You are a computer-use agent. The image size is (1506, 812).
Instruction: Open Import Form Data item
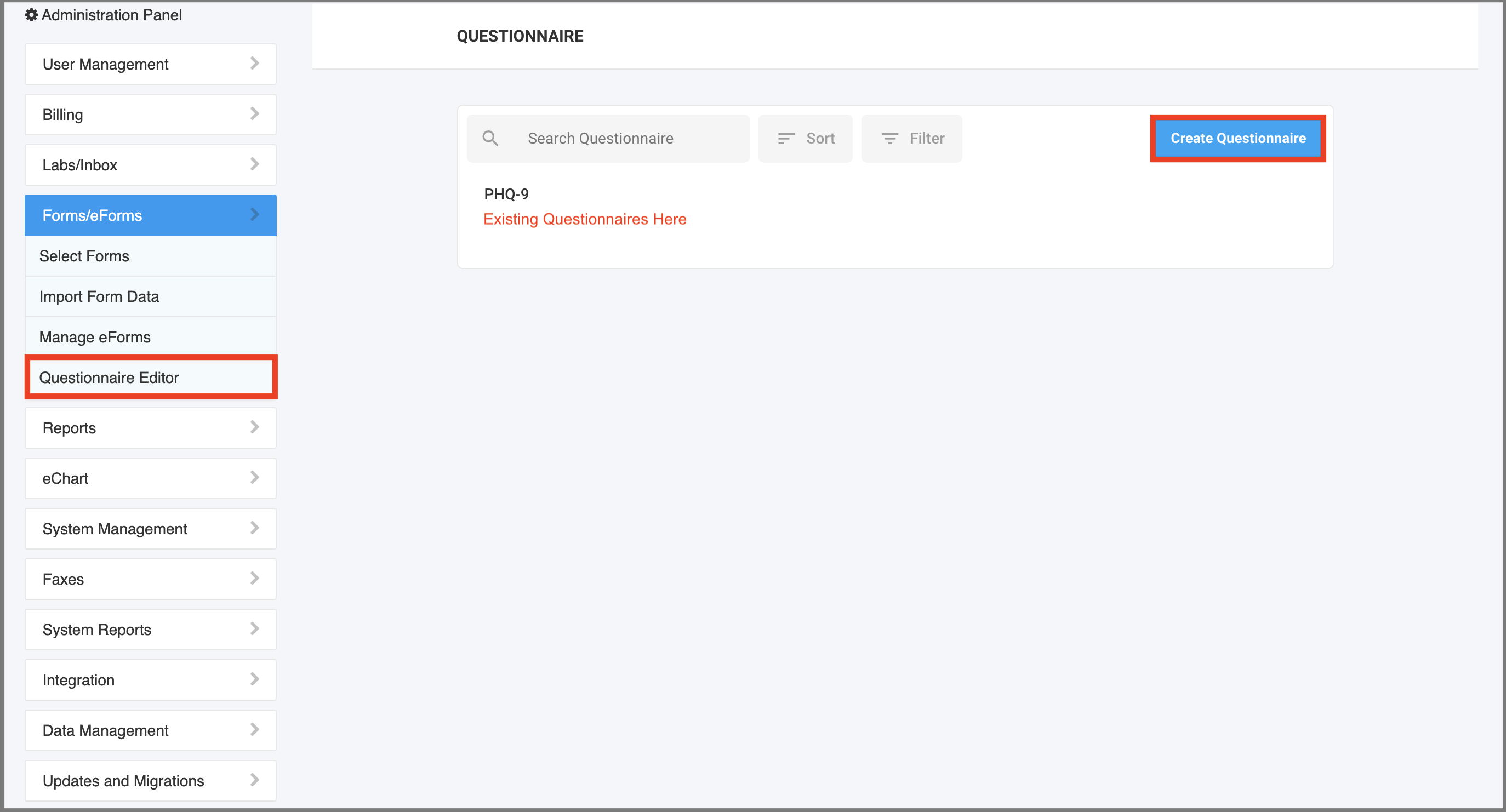click(x=150, y=296)
